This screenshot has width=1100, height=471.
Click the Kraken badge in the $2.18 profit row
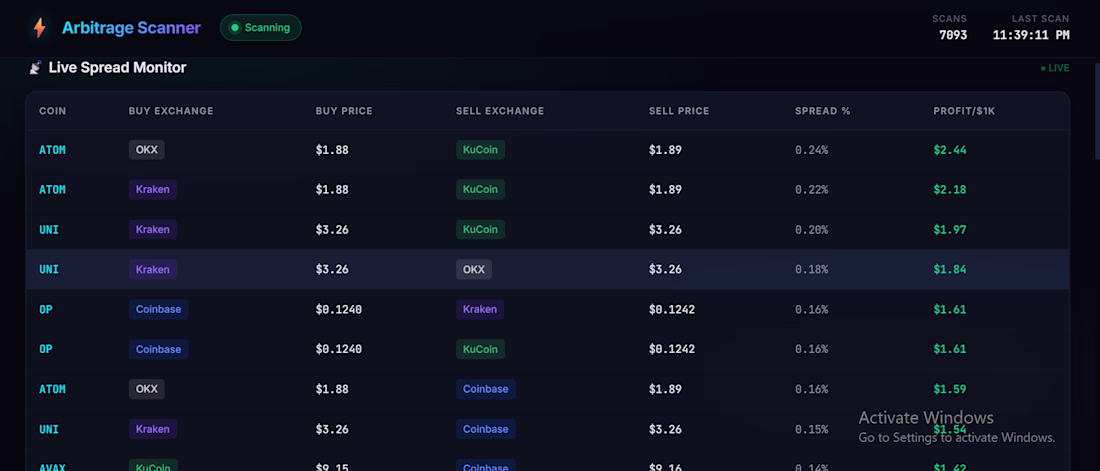153,190
